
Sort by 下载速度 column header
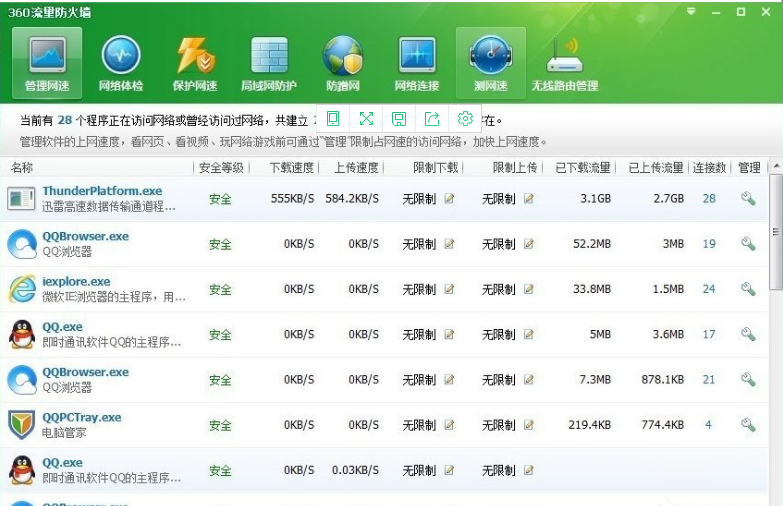coord(292,168)
